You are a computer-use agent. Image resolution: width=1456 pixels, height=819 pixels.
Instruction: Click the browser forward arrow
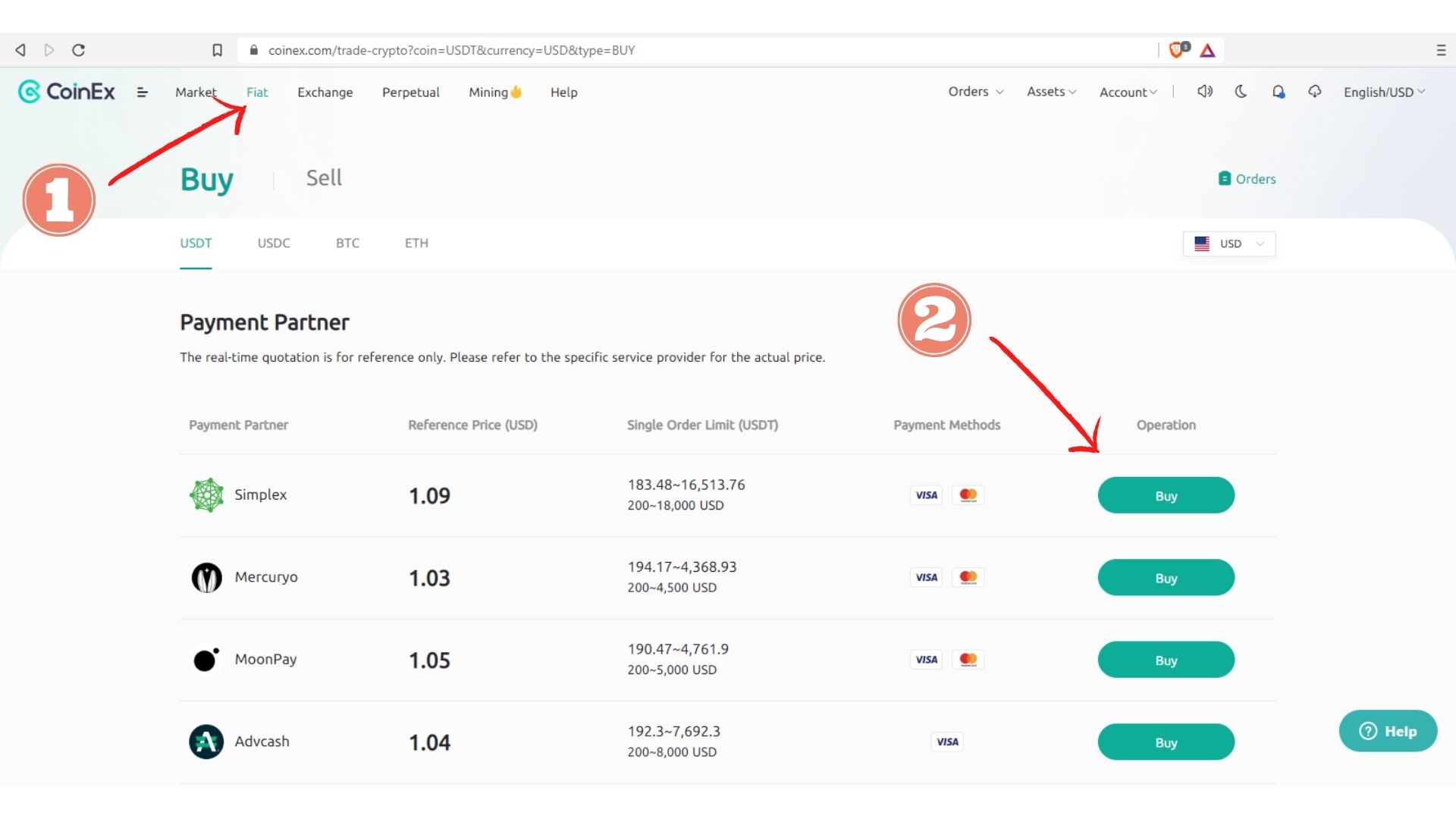pos(49,50)
